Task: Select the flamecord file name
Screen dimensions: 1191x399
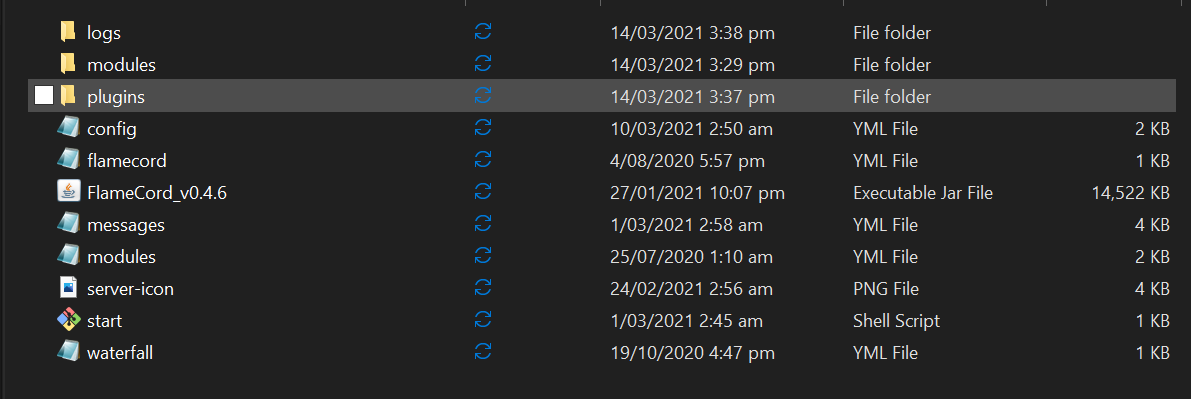Action: [127, 161]
